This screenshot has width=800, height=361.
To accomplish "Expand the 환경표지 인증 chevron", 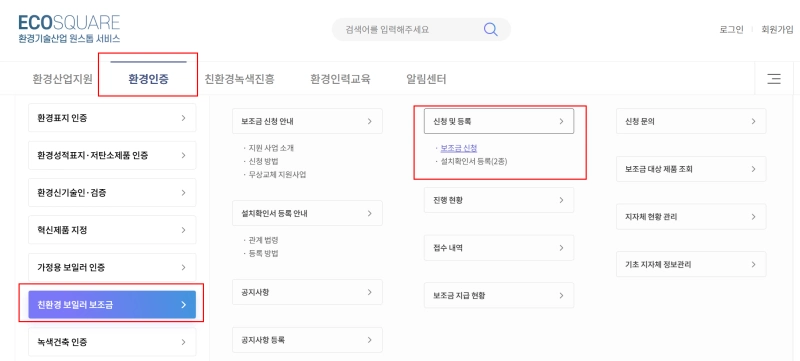I will pyautogui.click(x=183, y=118).
